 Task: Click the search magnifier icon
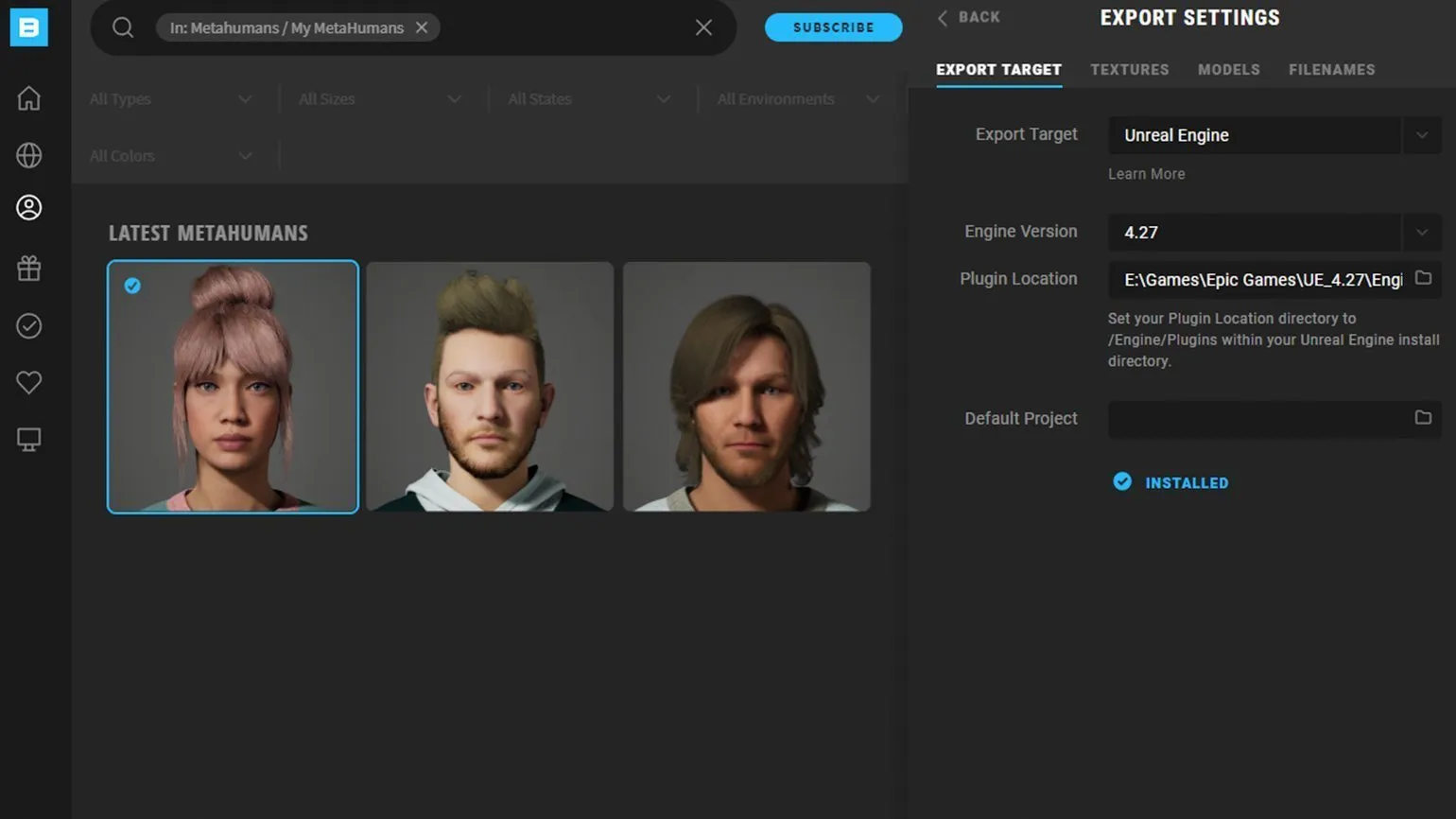[123, 27]
